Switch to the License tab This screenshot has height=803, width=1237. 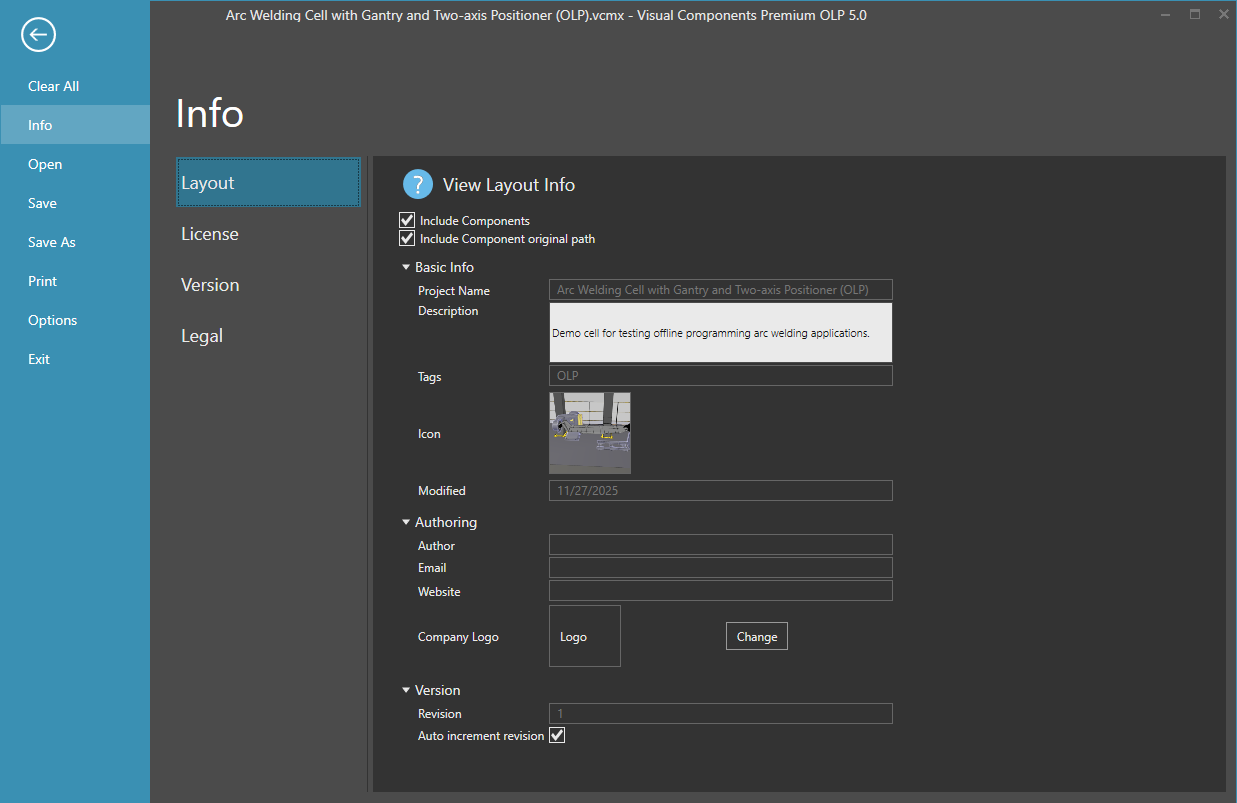click(x=210, y=234)
